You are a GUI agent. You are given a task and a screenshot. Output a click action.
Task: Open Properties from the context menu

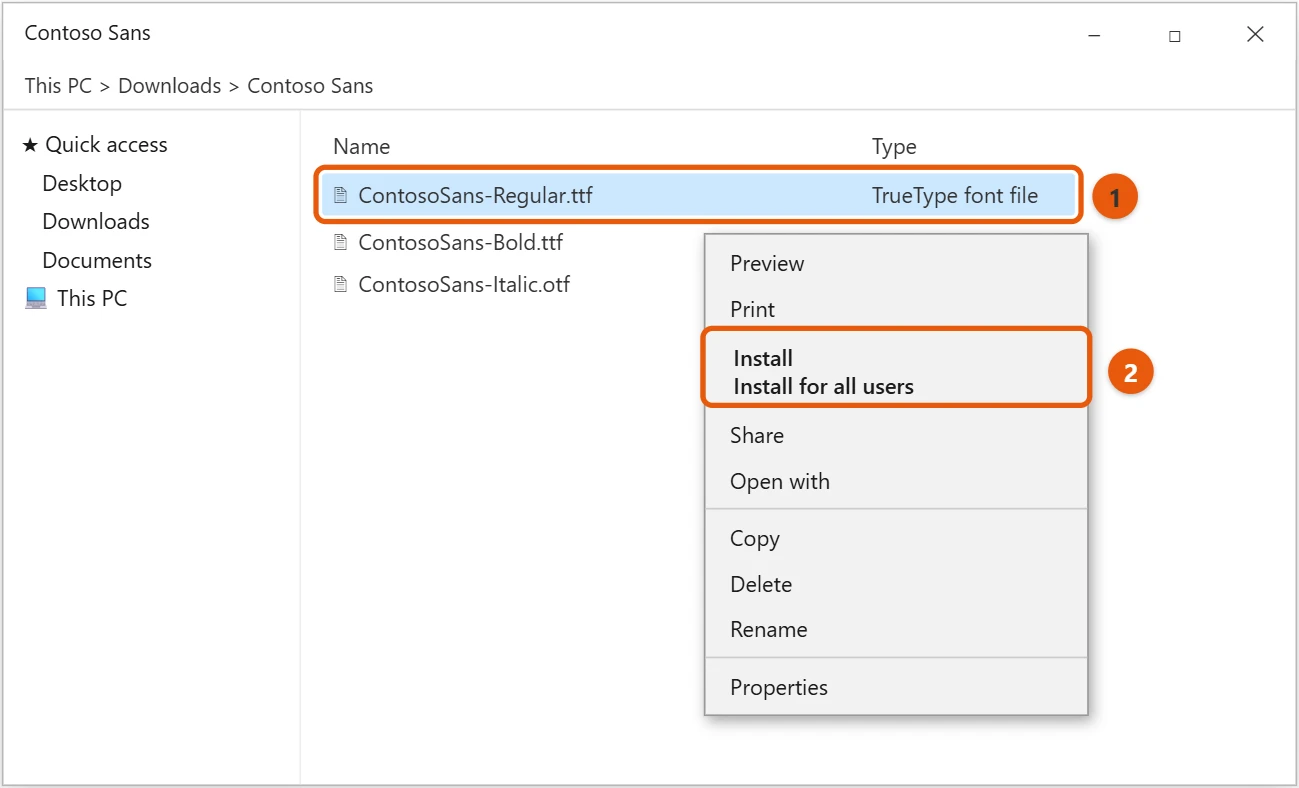pyautogui.click(x=779, y=688)
